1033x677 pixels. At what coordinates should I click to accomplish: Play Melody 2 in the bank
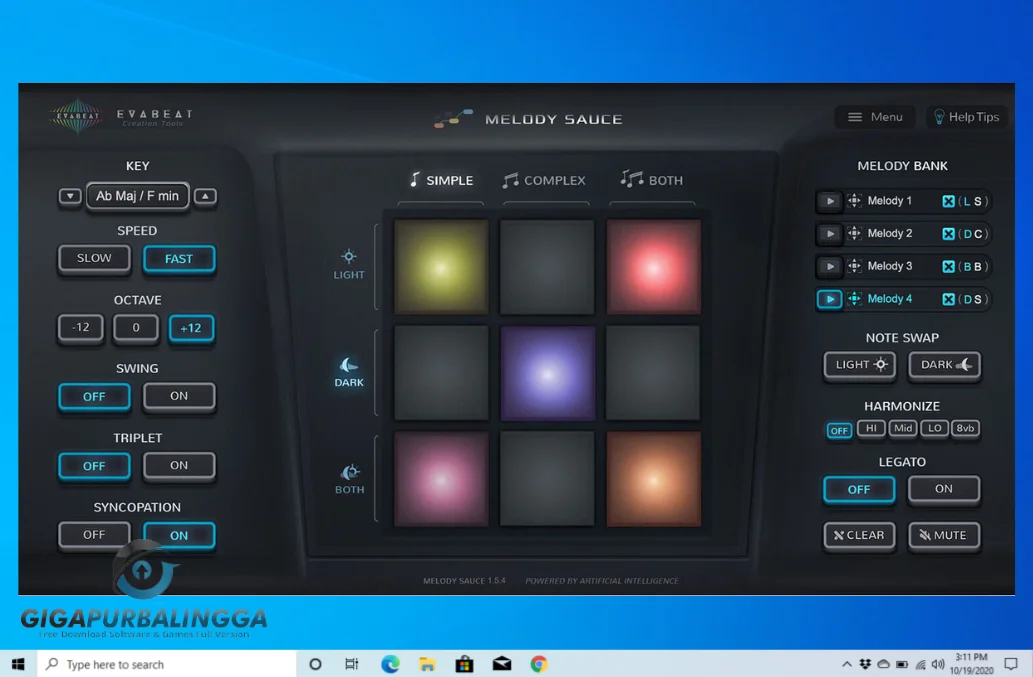[x=829, y=234]
